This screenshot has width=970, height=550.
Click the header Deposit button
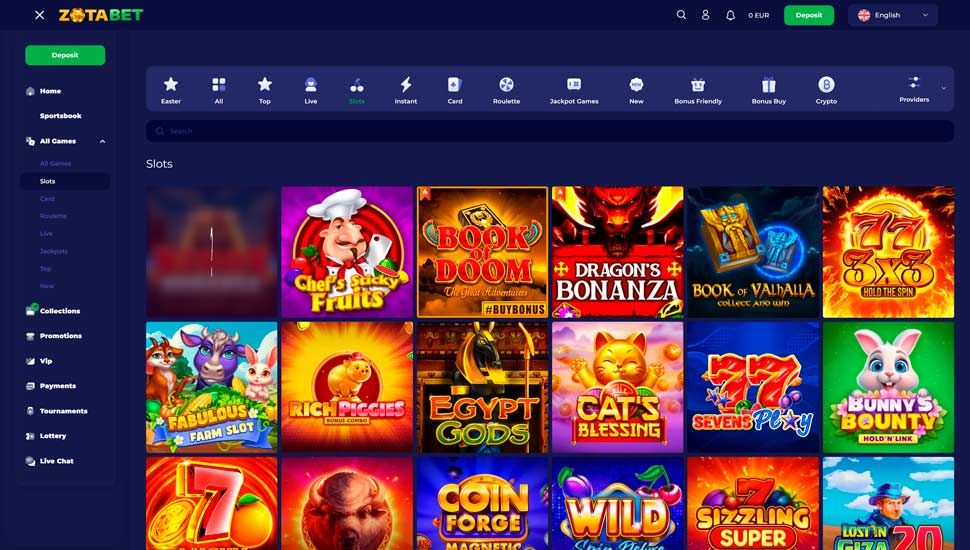tap(809, 15)
